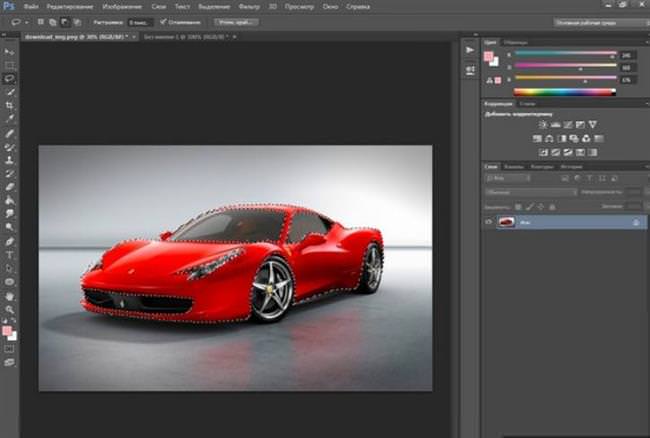
Task: Click the car layer thumbnail
Action: coord(506,222)
